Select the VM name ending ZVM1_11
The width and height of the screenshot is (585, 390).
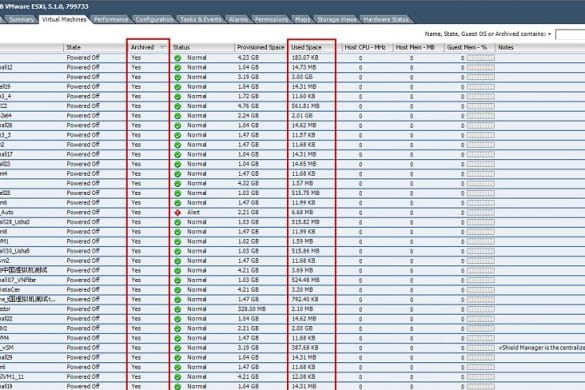[12, 377]
